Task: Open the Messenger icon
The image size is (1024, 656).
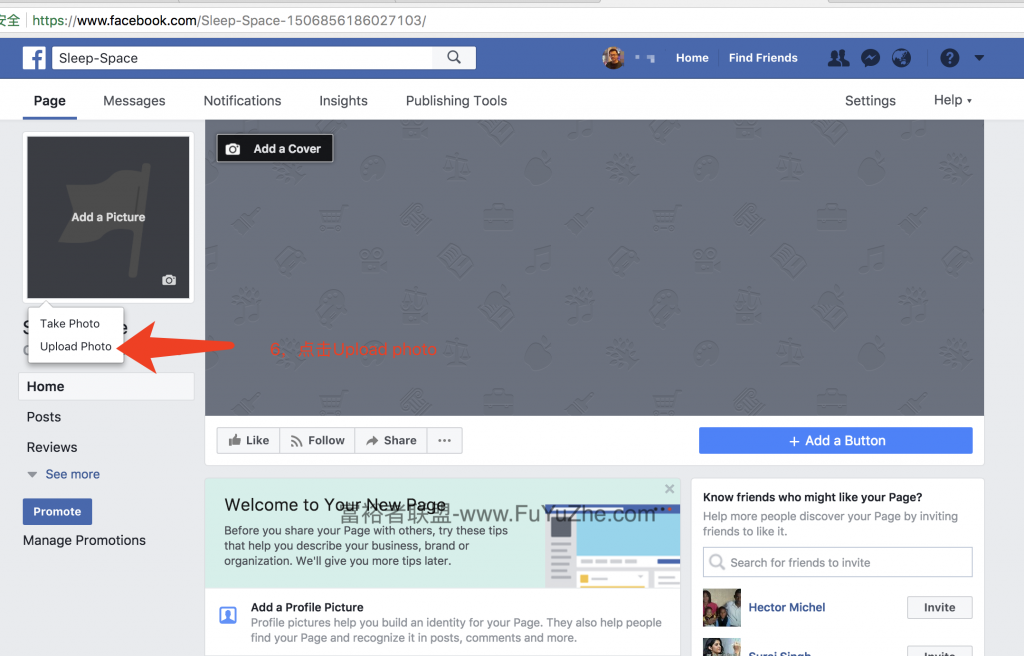Action: pos(870,58)
